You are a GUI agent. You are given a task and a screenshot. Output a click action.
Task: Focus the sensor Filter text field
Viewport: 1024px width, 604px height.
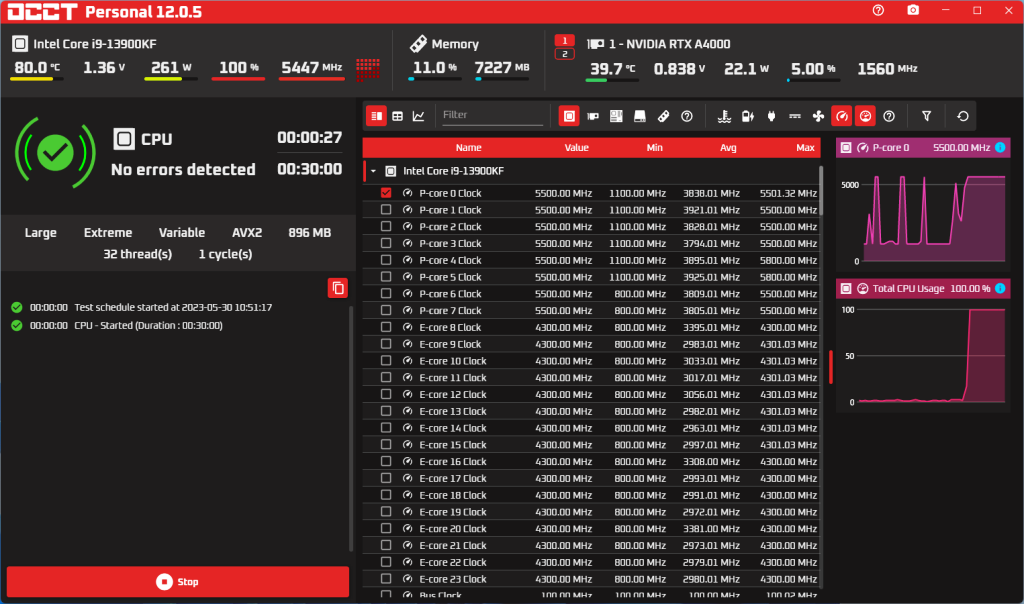click(492, 115)
